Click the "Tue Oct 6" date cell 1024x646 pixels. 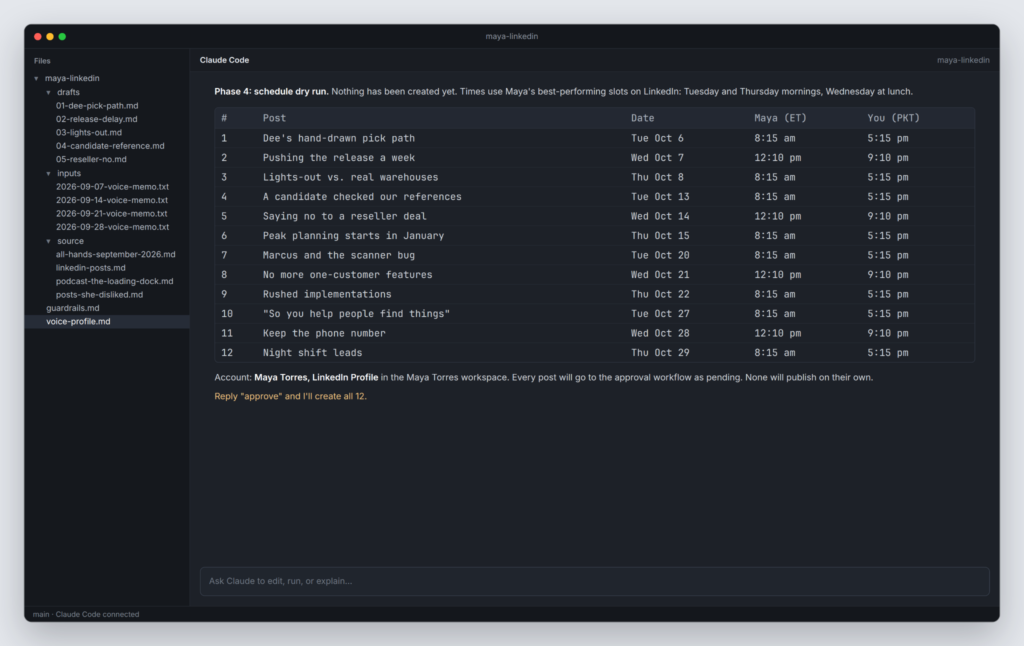(657, 138)
